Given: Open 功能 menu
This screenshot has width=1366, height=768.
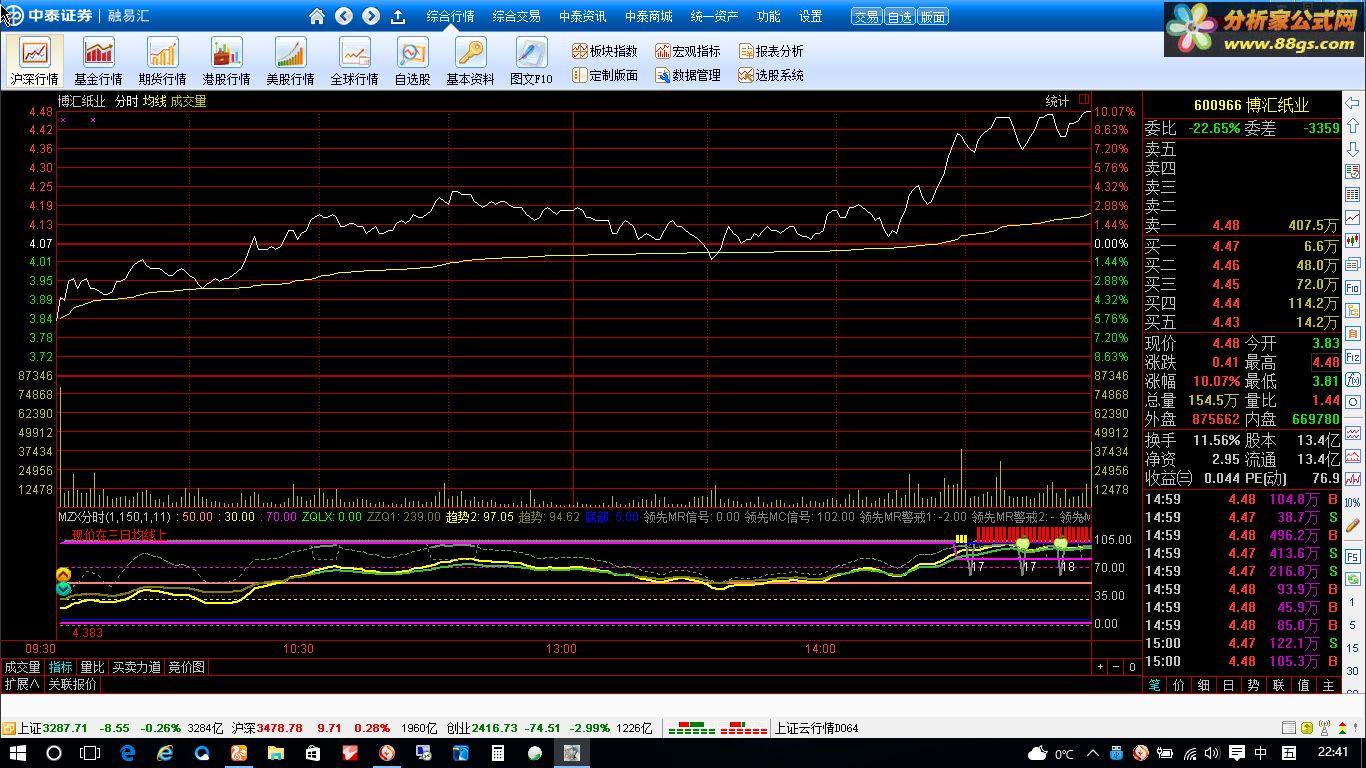Looking at the screenshot, I should (768, 16).
